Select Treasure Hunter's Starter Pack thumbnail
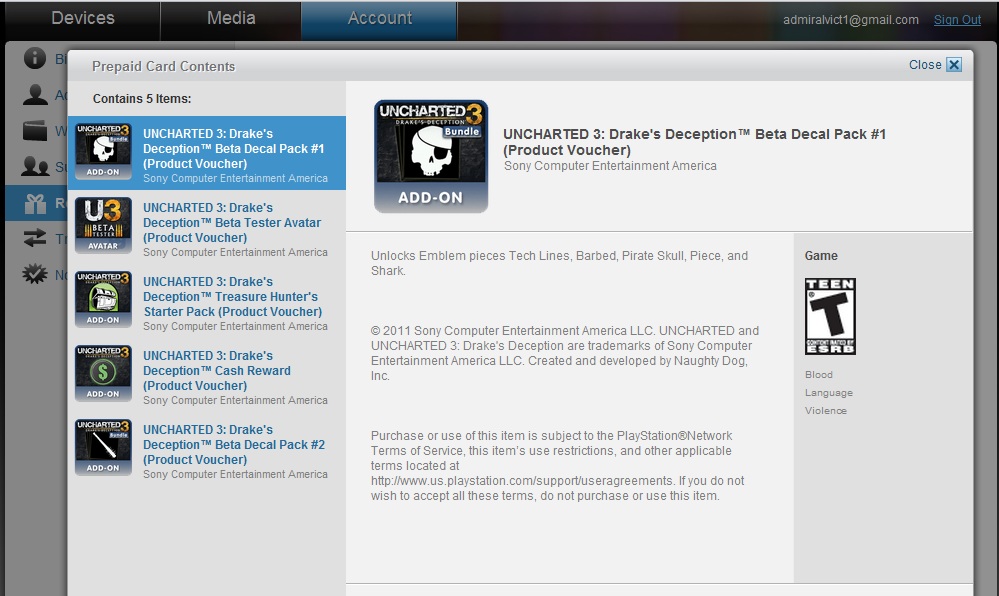 pos(103,300)
